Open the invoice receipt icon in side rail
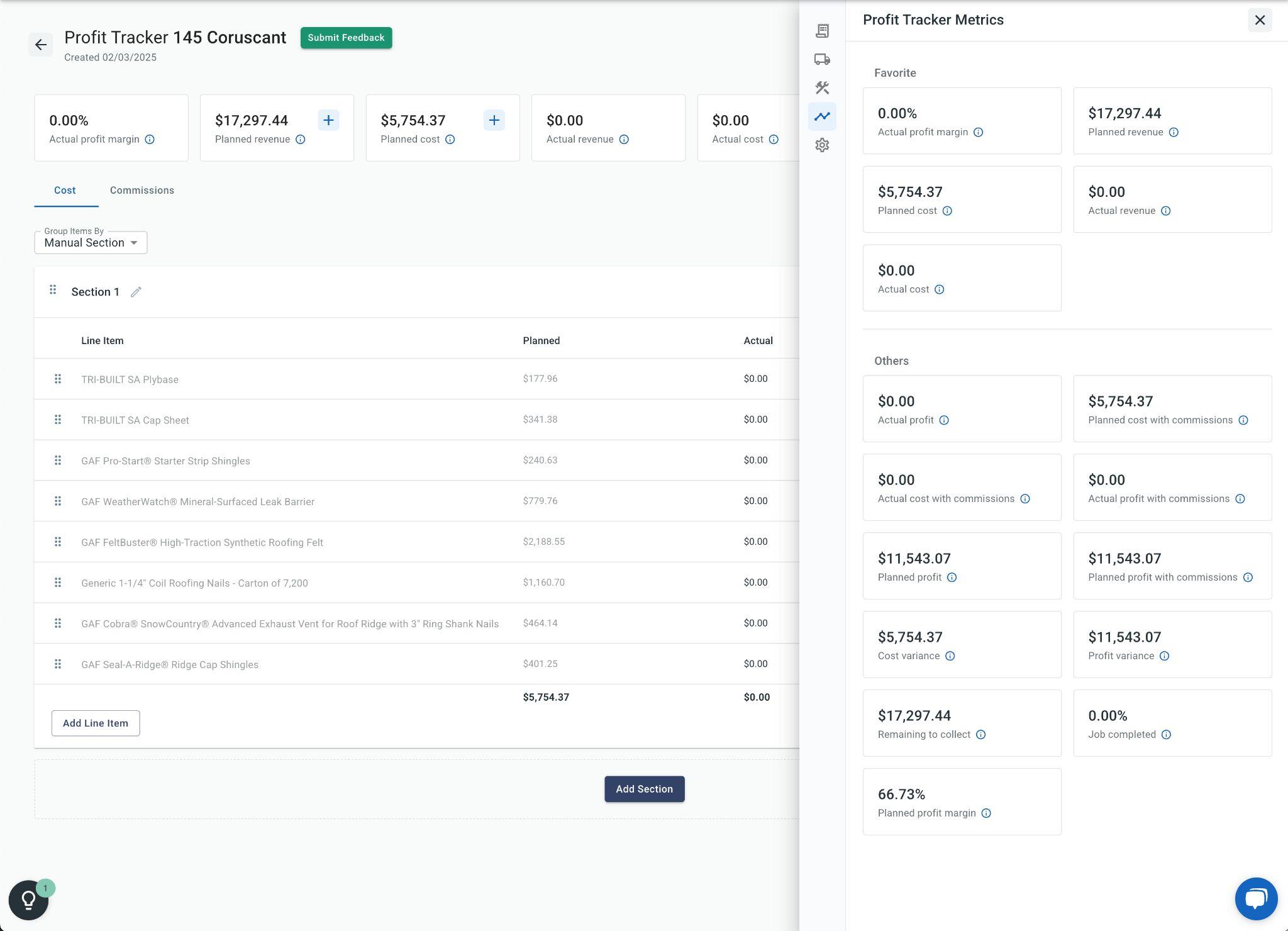Viewport: 1288px width, 931px height. [x=822, y=31]
